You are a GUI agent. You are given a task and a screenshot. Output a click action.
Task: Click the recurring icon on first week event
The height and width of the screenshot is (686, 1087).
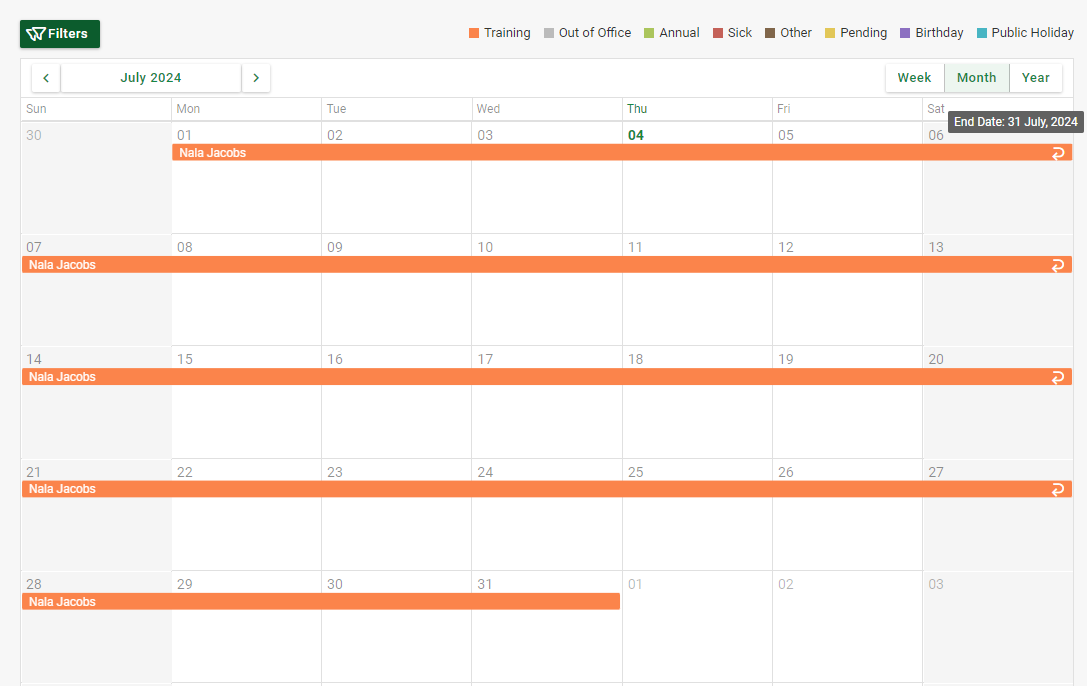1058,153
